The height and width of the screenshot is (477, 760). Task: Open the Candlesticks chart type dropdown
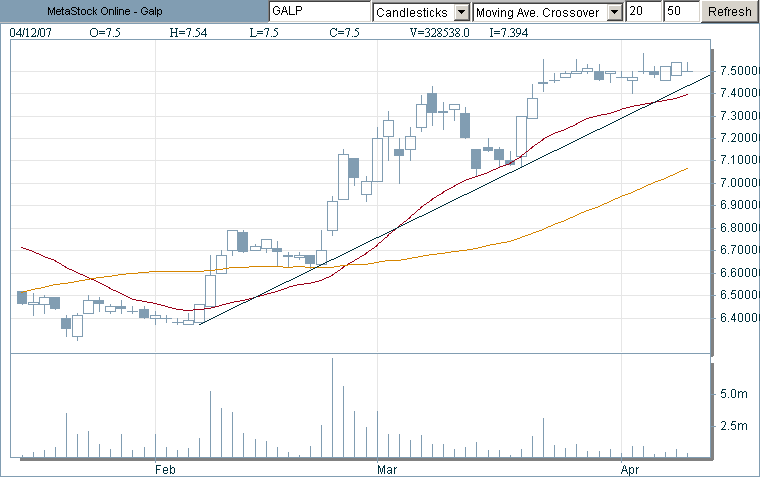tap(462, 12)
